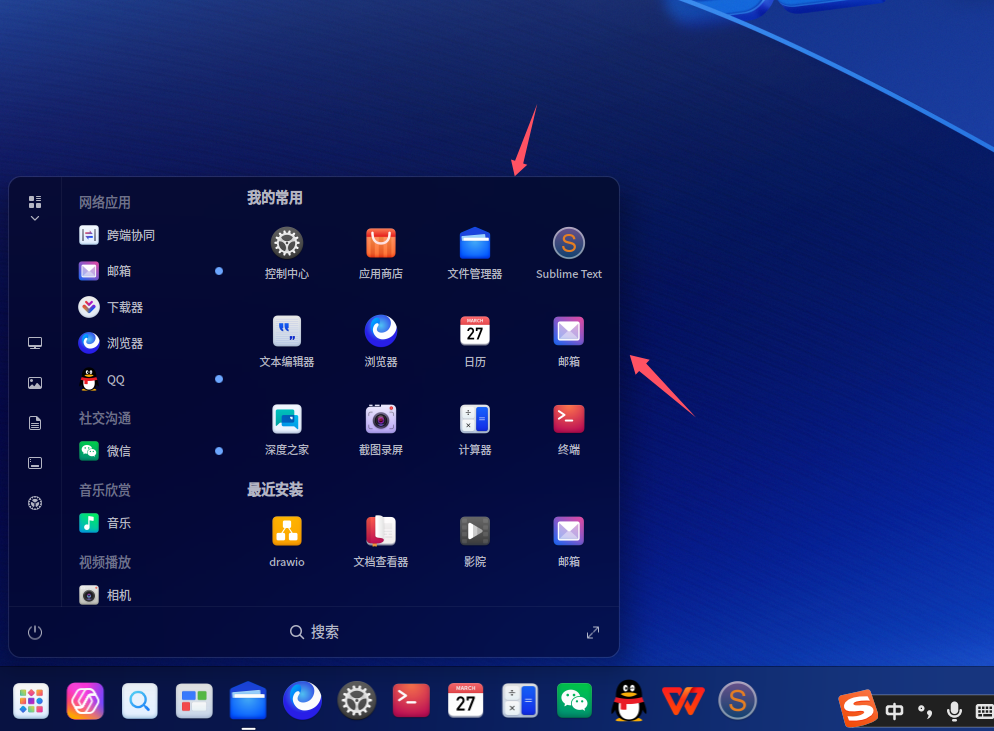Open WPS Office from the dock
Screen dimensions: 994x731
coord(683,701)
